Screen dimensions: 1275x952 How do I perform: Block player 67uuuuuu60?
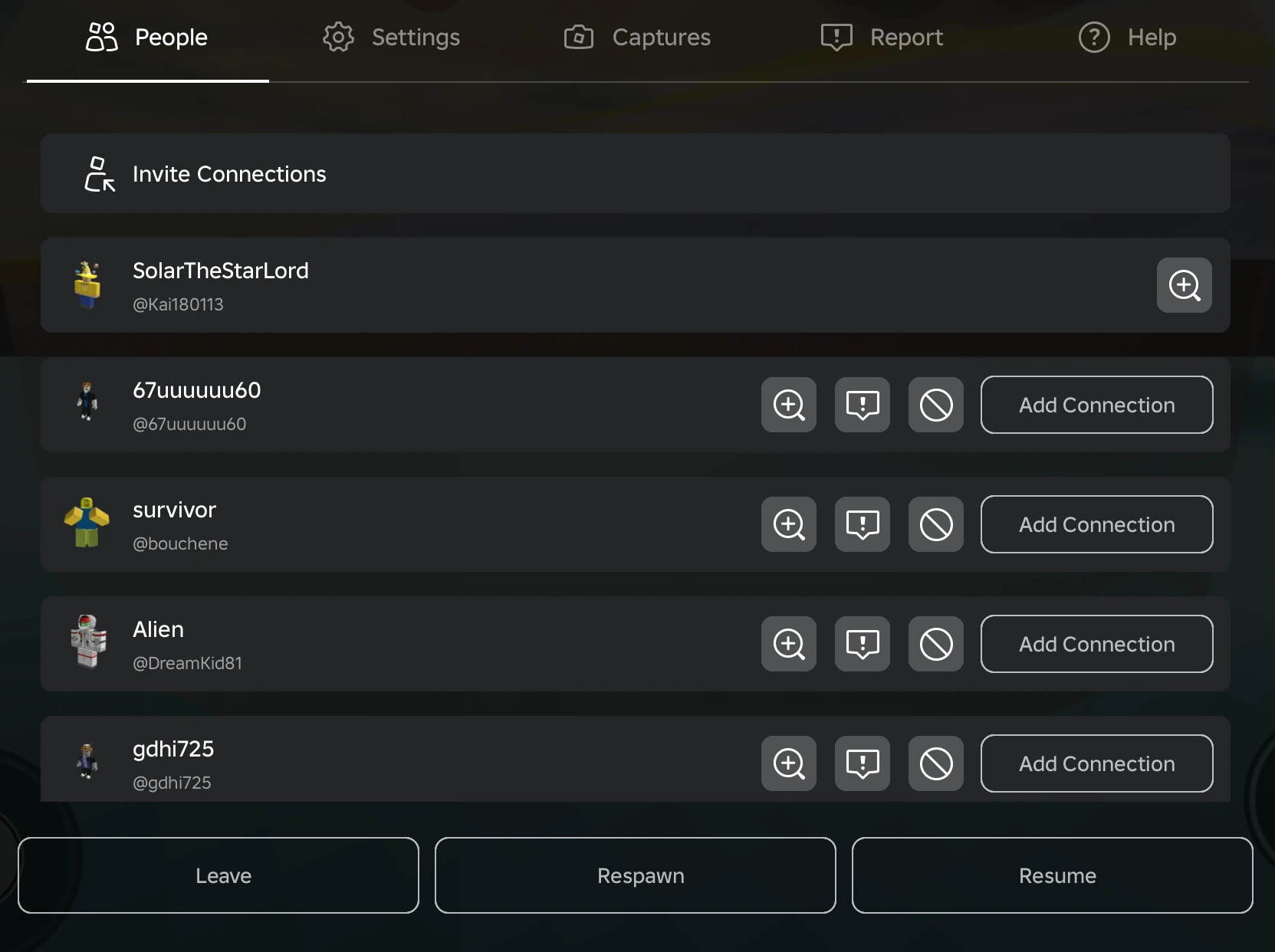935,405
